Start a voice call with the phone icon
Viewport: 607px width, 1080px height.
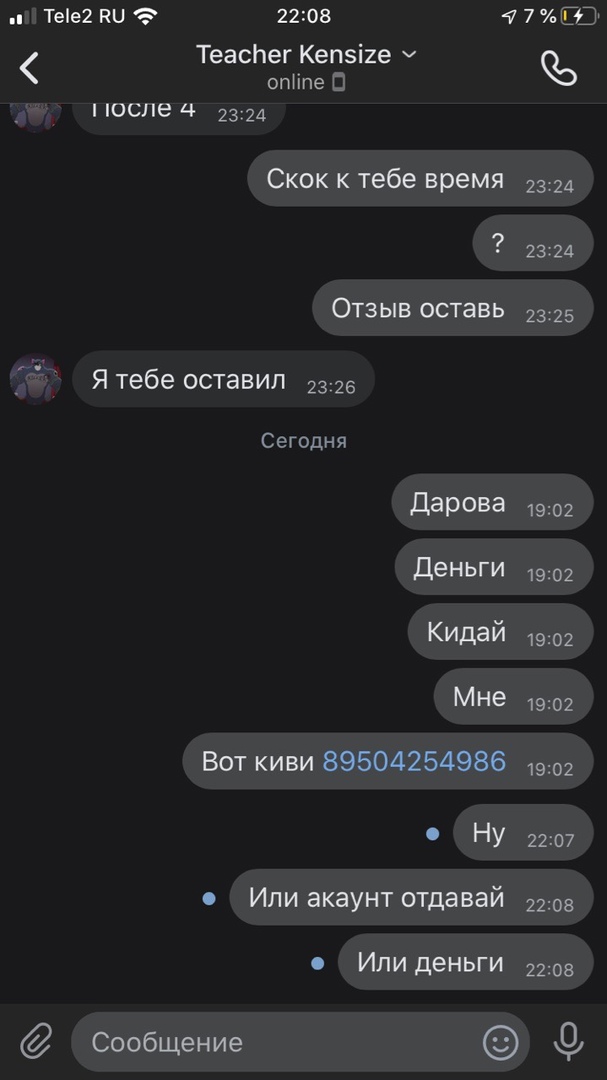tap(559, 68)
